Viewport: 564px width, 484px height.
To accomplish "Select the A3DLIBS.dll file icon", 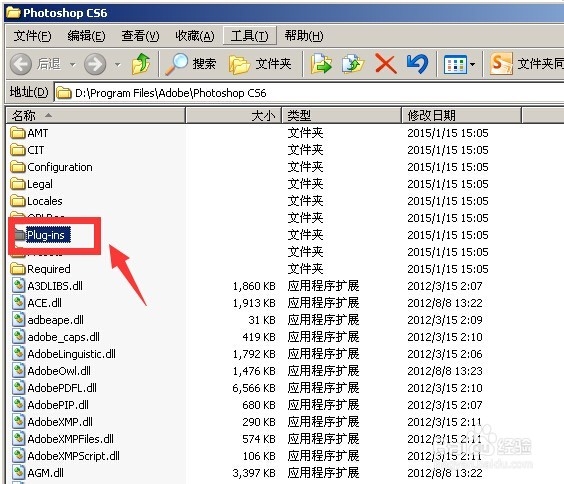I will [18, 286].
